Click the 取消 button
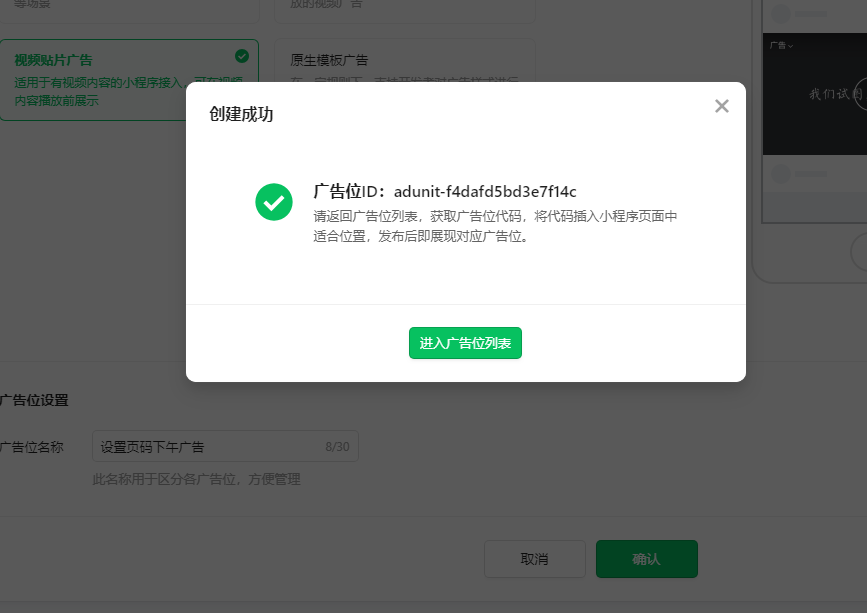 (535, 559)
